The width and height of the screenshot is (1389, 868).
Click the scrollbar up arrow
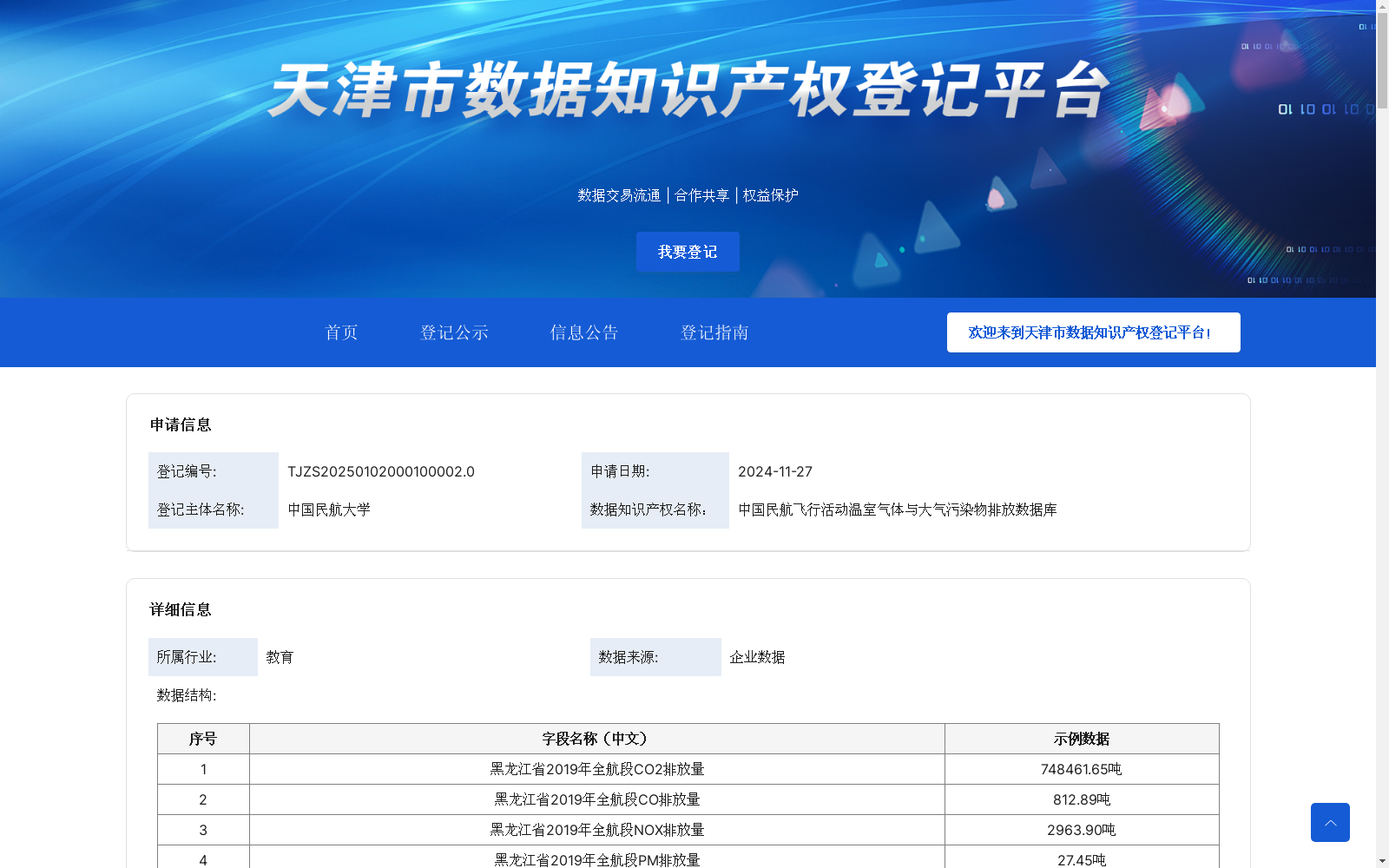(1382, 6)
